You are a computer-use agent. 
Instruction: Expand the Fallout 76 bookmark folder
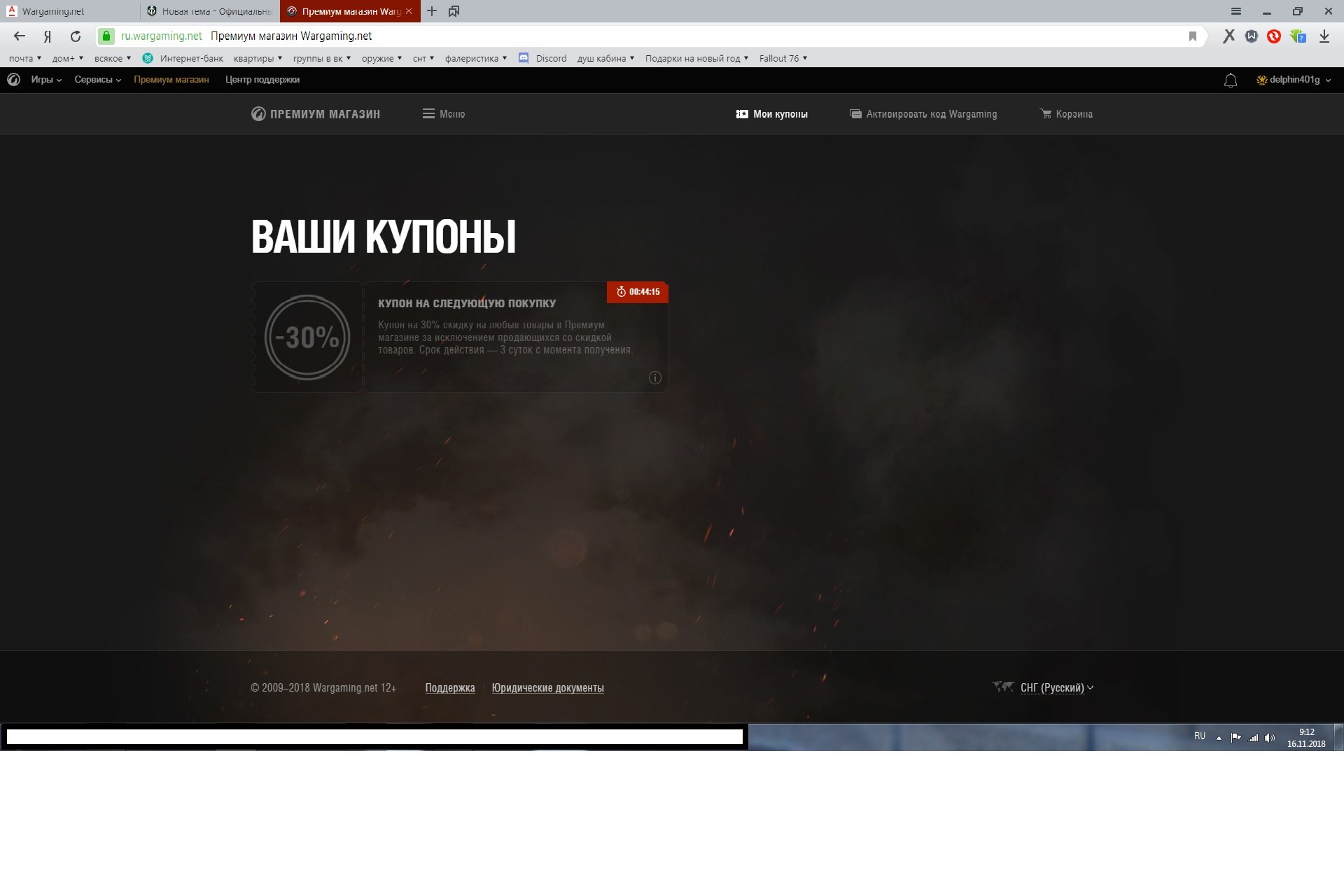[x=783, y=58]
